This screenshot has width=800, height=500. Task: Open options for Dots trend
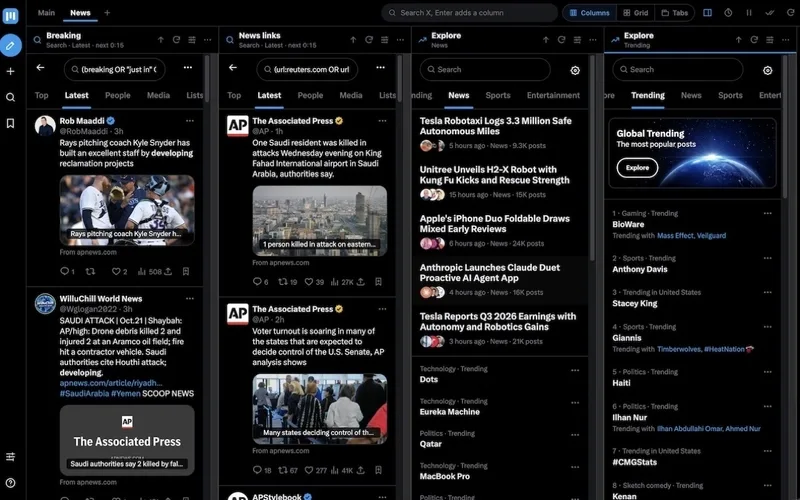[575, 370]
